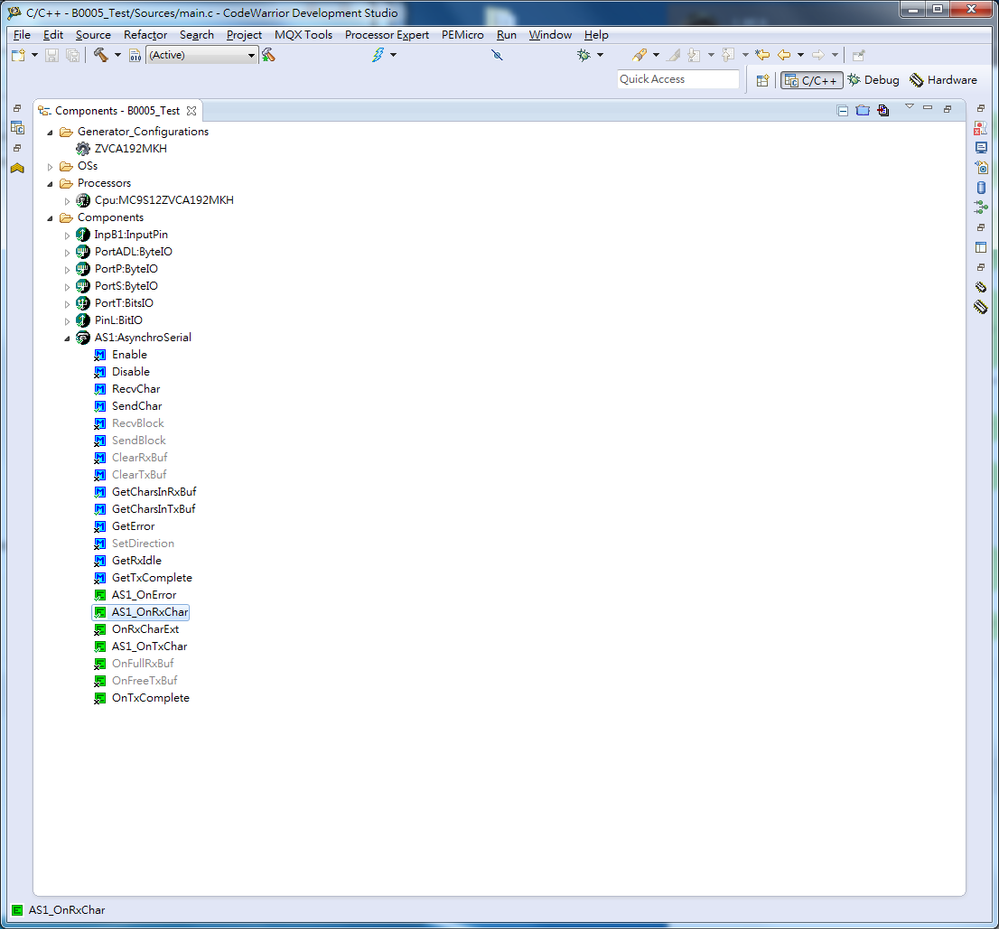The height and width of the screenshot is (929, 999).
Task: Select the ZVCA192MKH configuration
Action: (x=131, y=148)
